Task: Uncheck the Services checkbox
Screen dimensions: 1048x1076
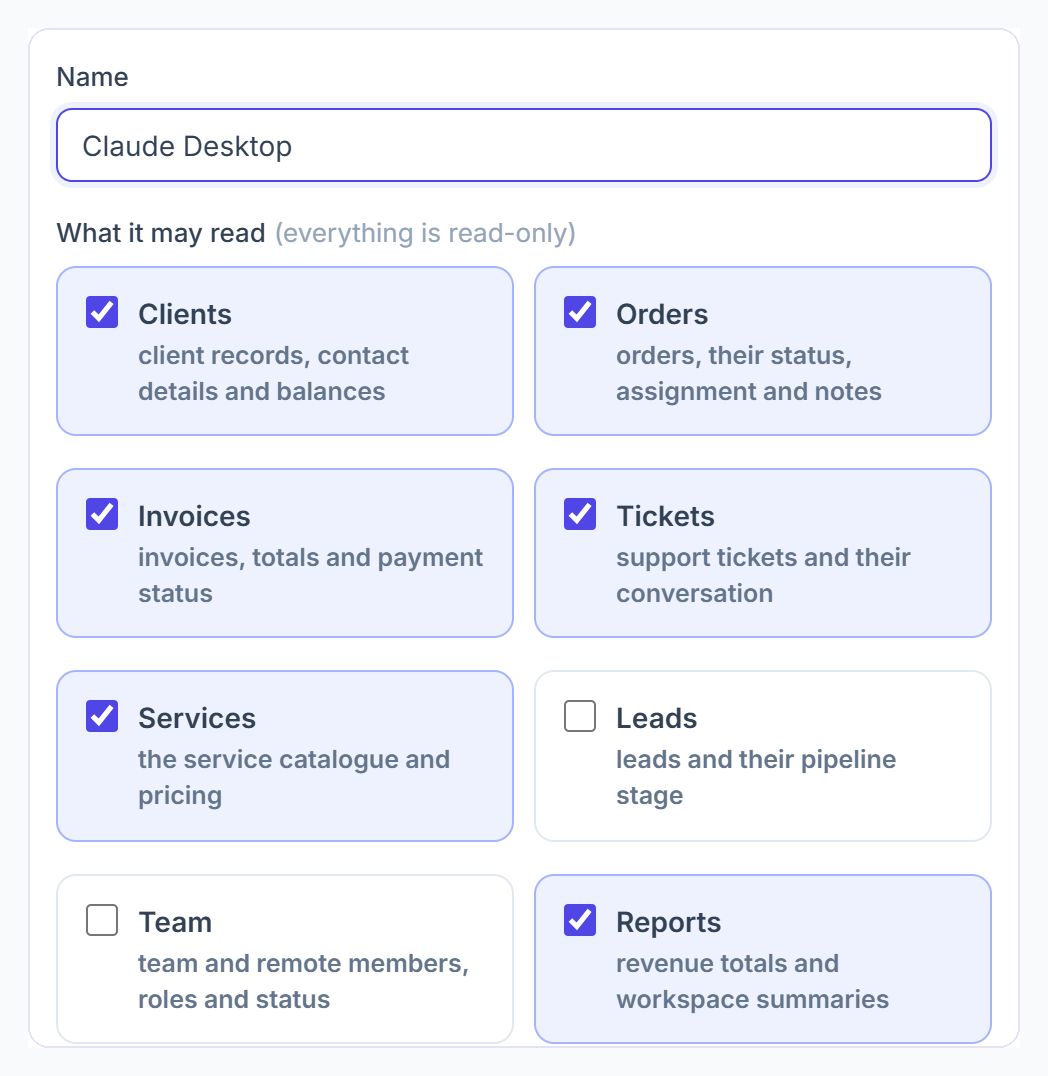Action: tap(102, 716)
